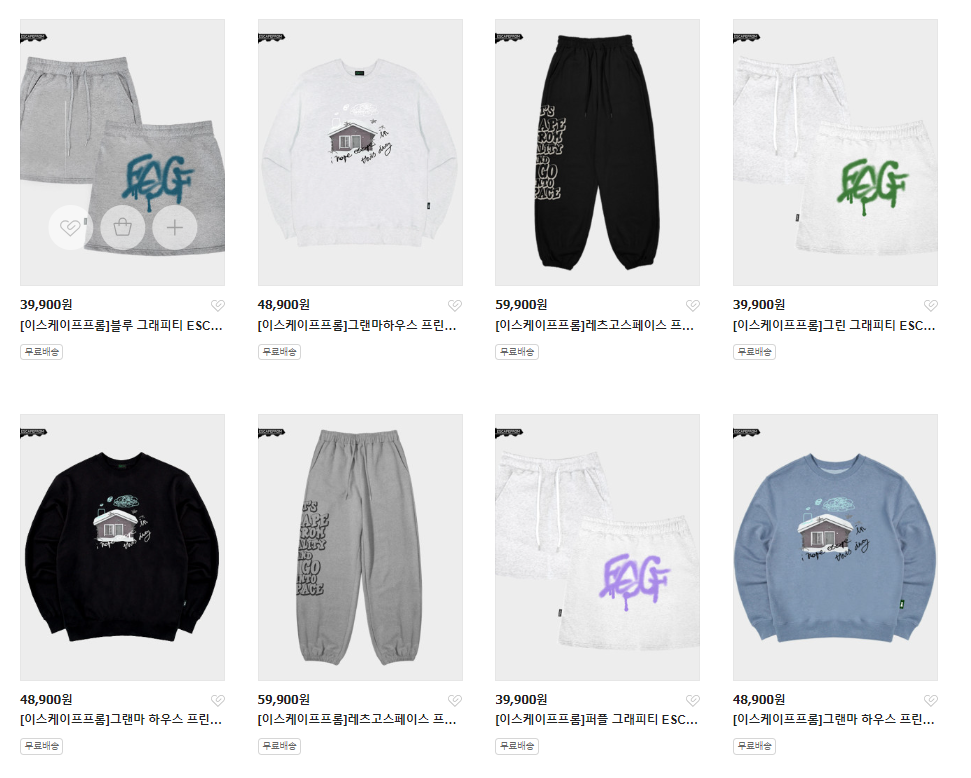The width and height of the screenshot is (971, 778).
Task: Open the white 그랜마하우스 프린 product title link
Action: (357, 325)
